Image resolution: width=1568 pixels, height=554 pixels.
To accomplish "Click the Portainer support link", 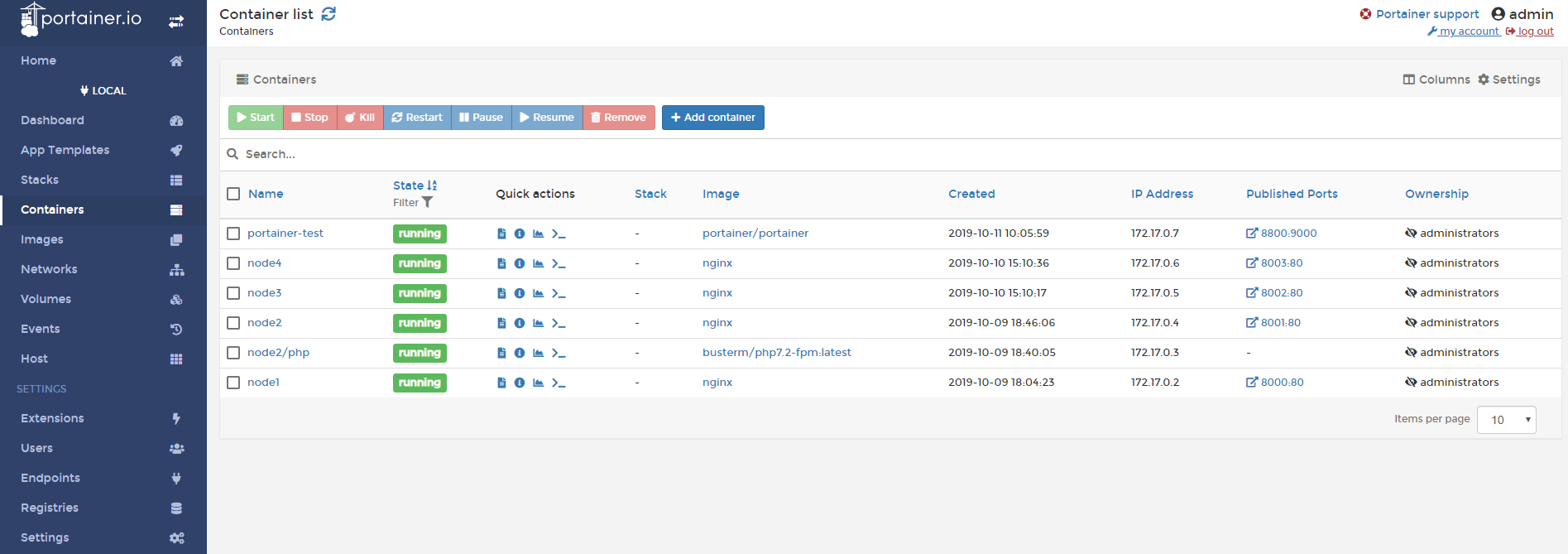I will (x=1419, y=14).
